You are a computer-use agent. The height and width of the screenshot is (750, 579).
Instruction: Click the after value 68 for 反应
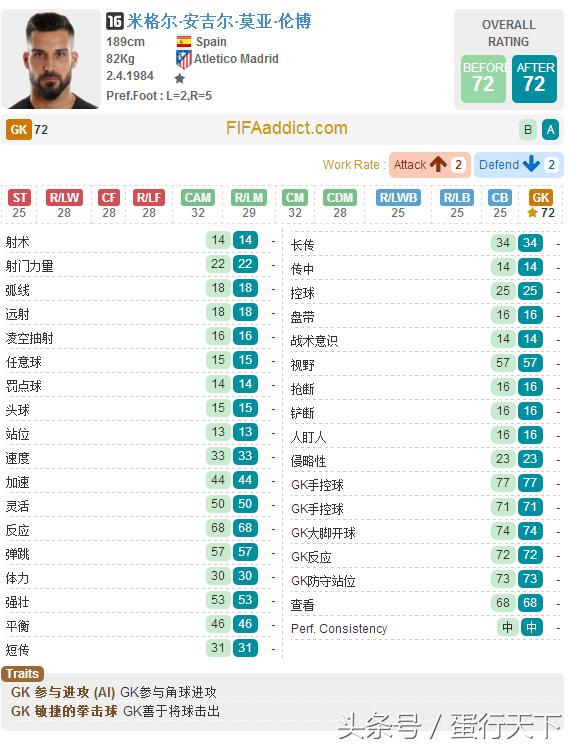coord(245,528)
